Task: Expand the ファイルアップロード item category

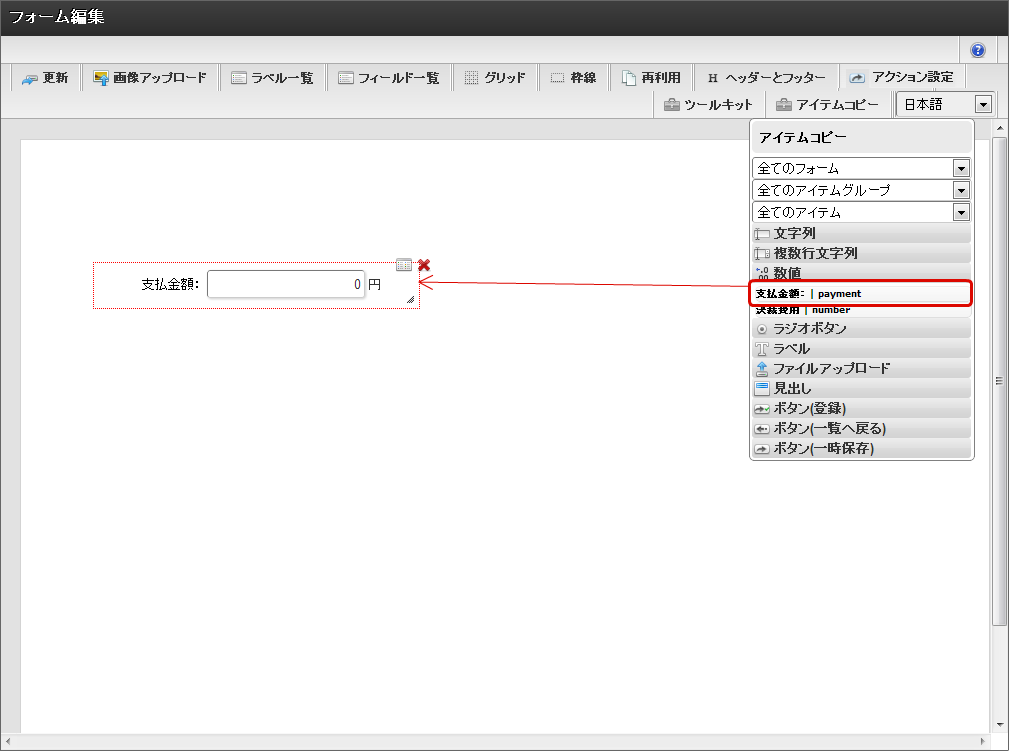Action: [x=861, y=368]
